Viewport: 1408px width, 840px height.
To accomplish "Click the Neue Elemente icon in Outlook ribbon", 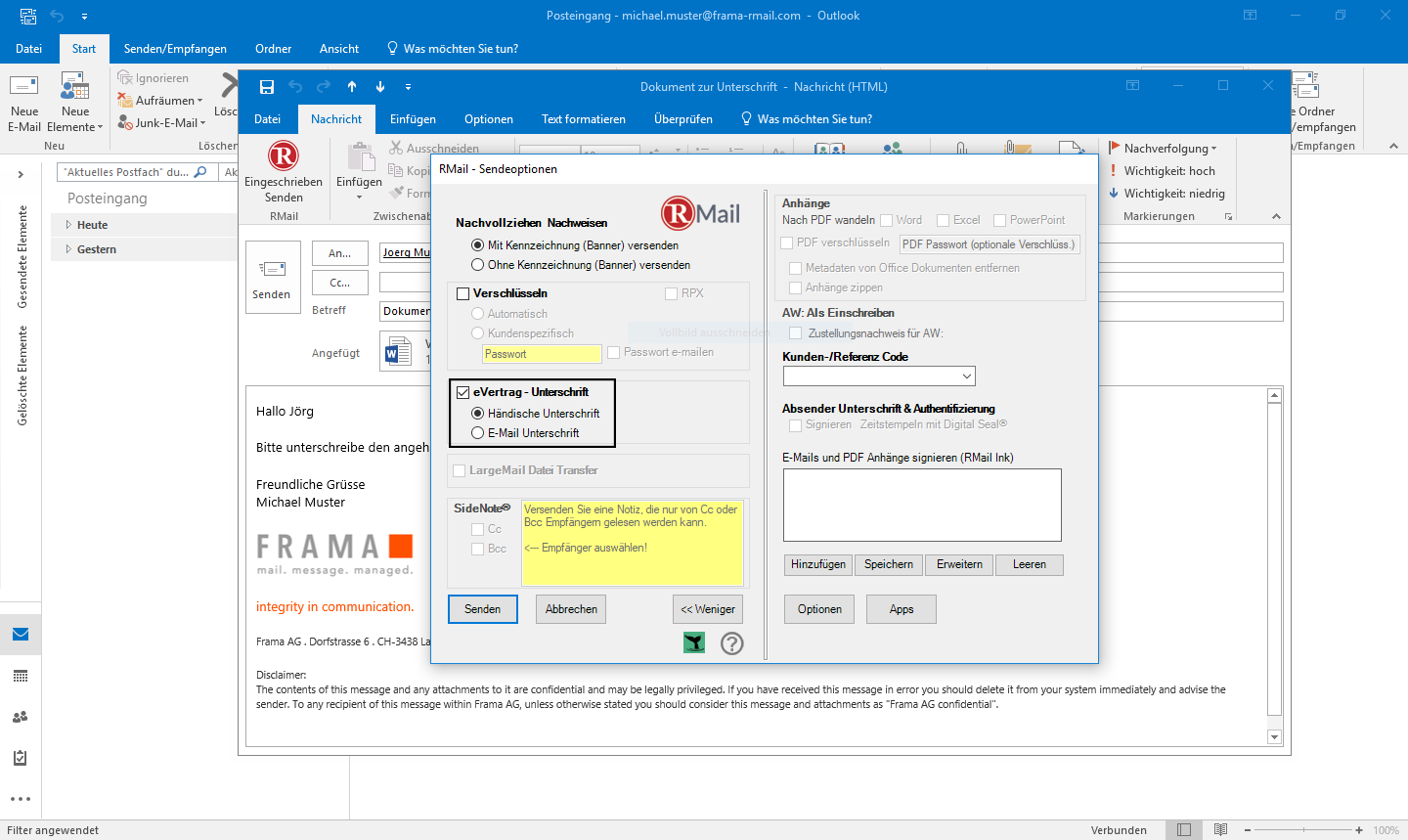I will pyautogui.click(x=75, y=86).
